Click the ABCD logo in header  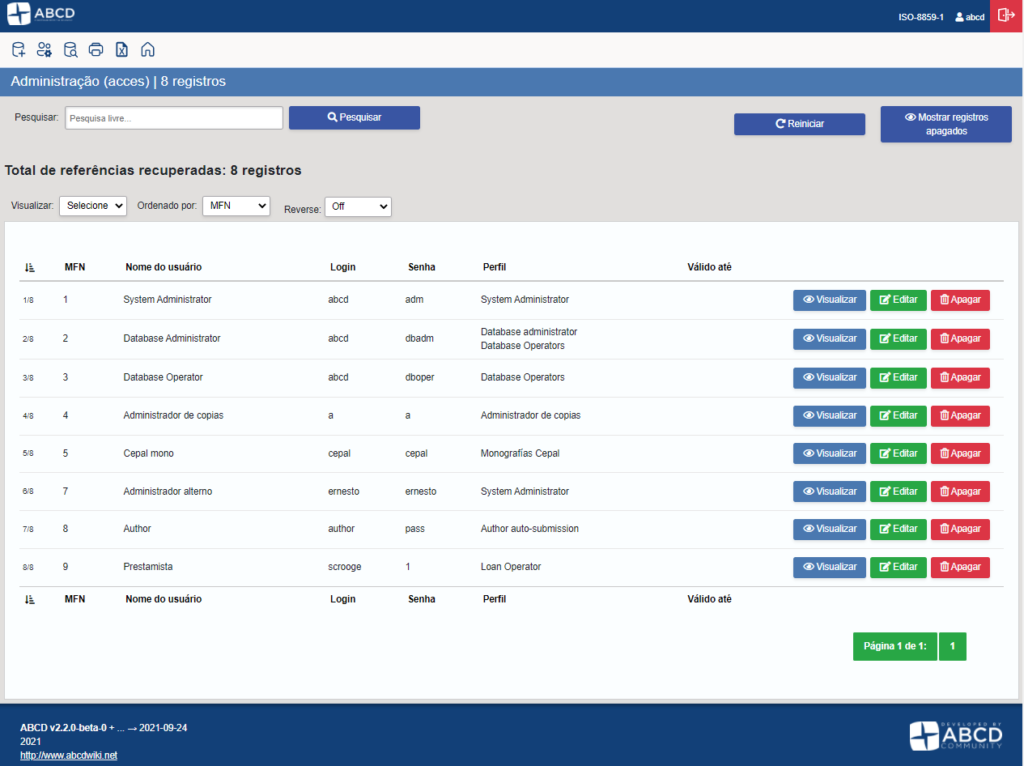point(40,13)
